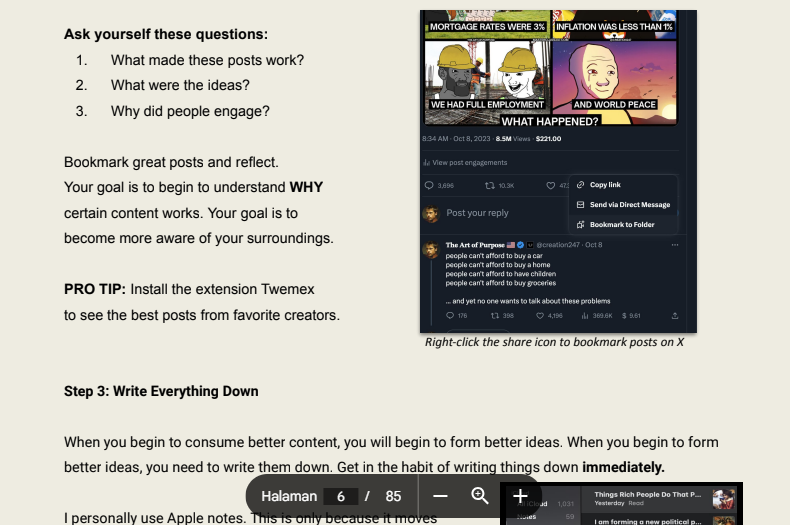Image resolution: width=790 pixels, height=525 pixels.
Task: Click the page number field showing 6
Action: tap(341, 496)
